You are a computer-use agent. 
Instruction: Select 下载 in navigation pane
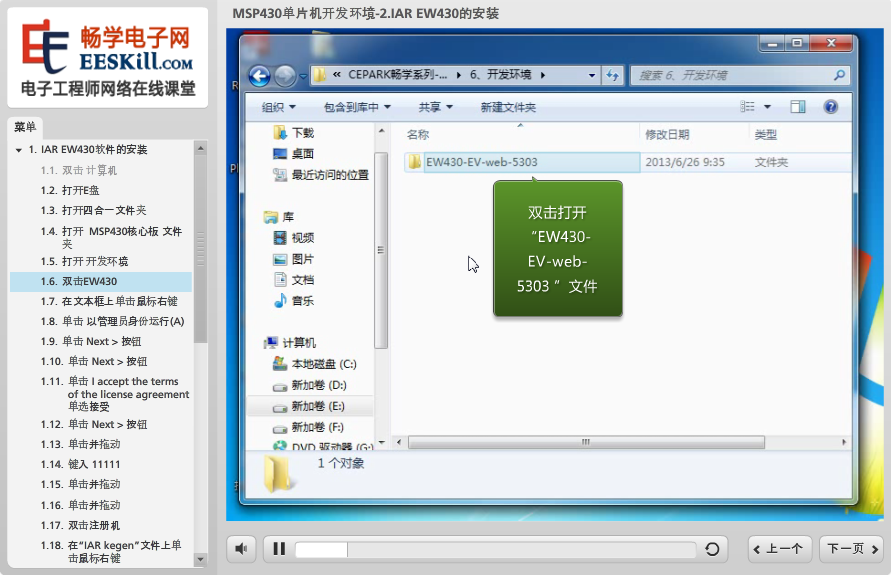(x=294, y=132)
